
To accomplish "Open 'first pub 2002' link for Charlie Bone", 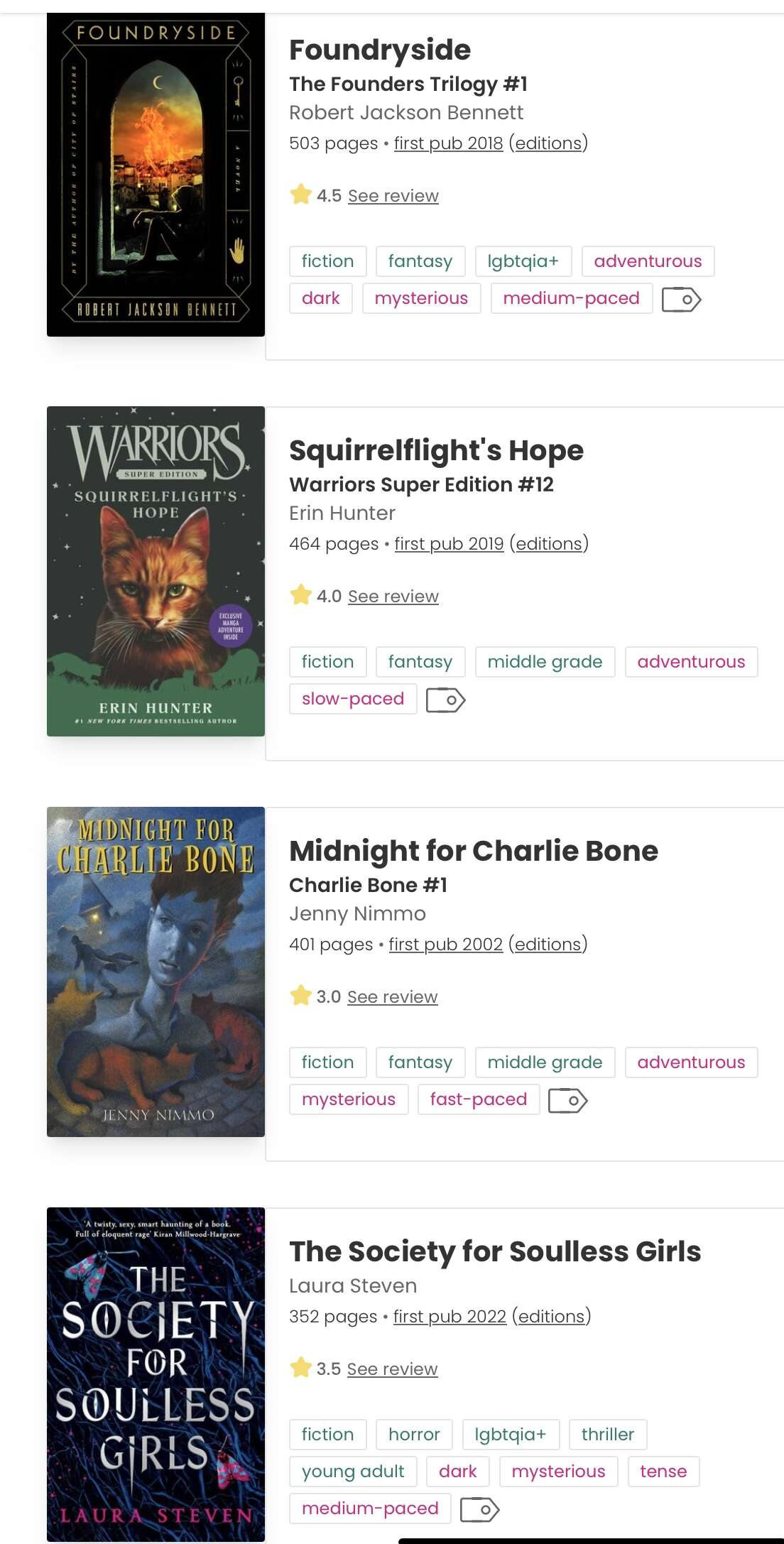I will (445, 945).
